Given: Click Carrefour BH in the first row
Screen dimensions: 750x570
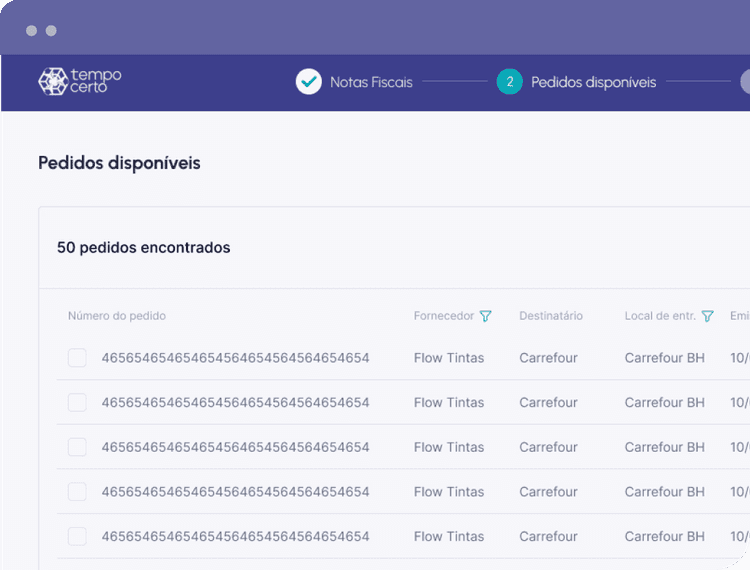Looking at the screenshot, I should pos(664,358).
